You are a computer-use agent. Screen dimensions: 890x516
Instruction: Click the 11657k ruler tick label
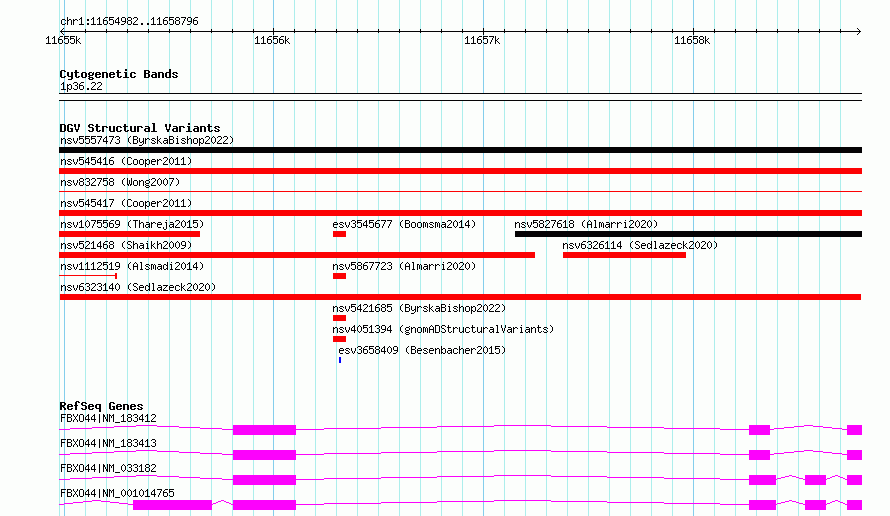pos(482,40)
